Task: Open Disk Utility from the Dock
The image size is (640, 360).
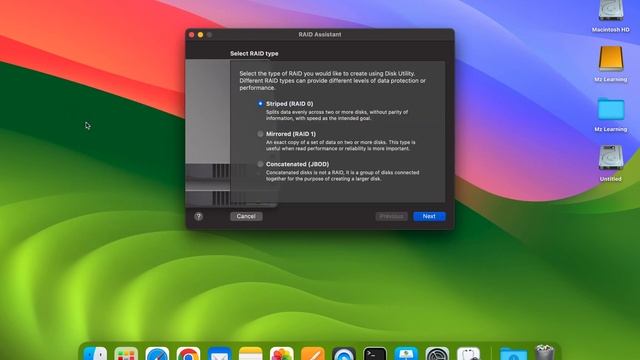Action: 468,353
